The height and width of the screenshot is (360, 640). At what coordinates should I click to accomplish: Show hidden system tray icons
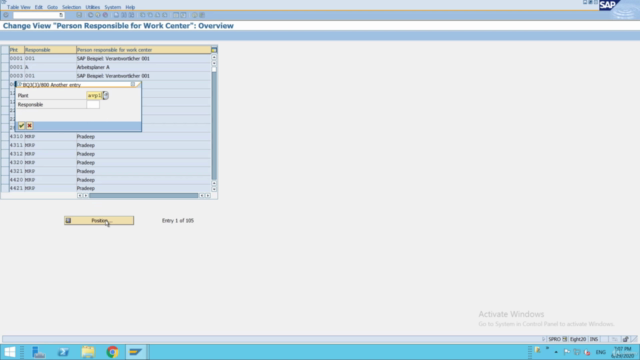[x=556, y=352]
